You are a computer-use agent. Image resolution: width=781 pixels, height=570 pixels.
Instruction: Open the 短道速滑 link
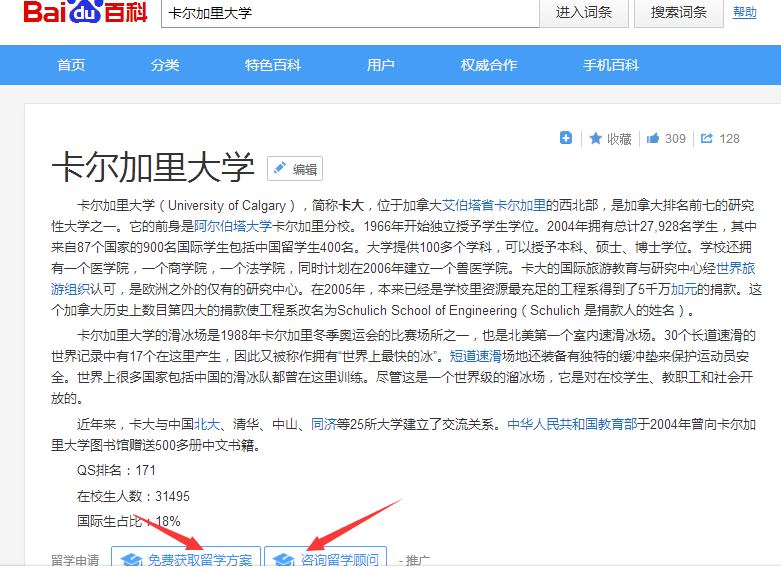click(476, 356)
